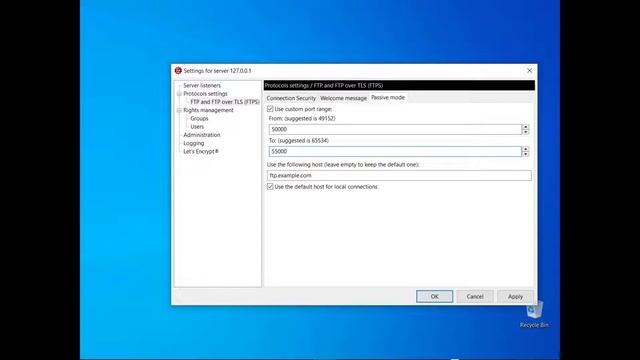Click the Protocols settings / FTP header bar
640x360 pixels.
(399, 85)
